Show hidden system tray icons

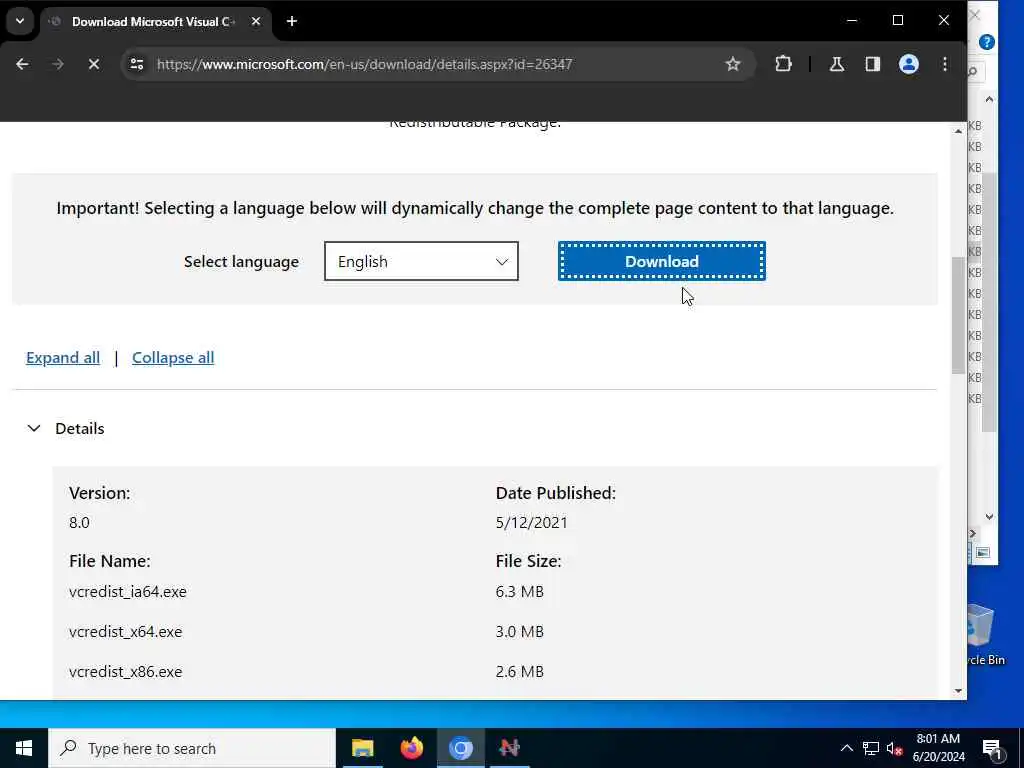(x=846, y=748)
